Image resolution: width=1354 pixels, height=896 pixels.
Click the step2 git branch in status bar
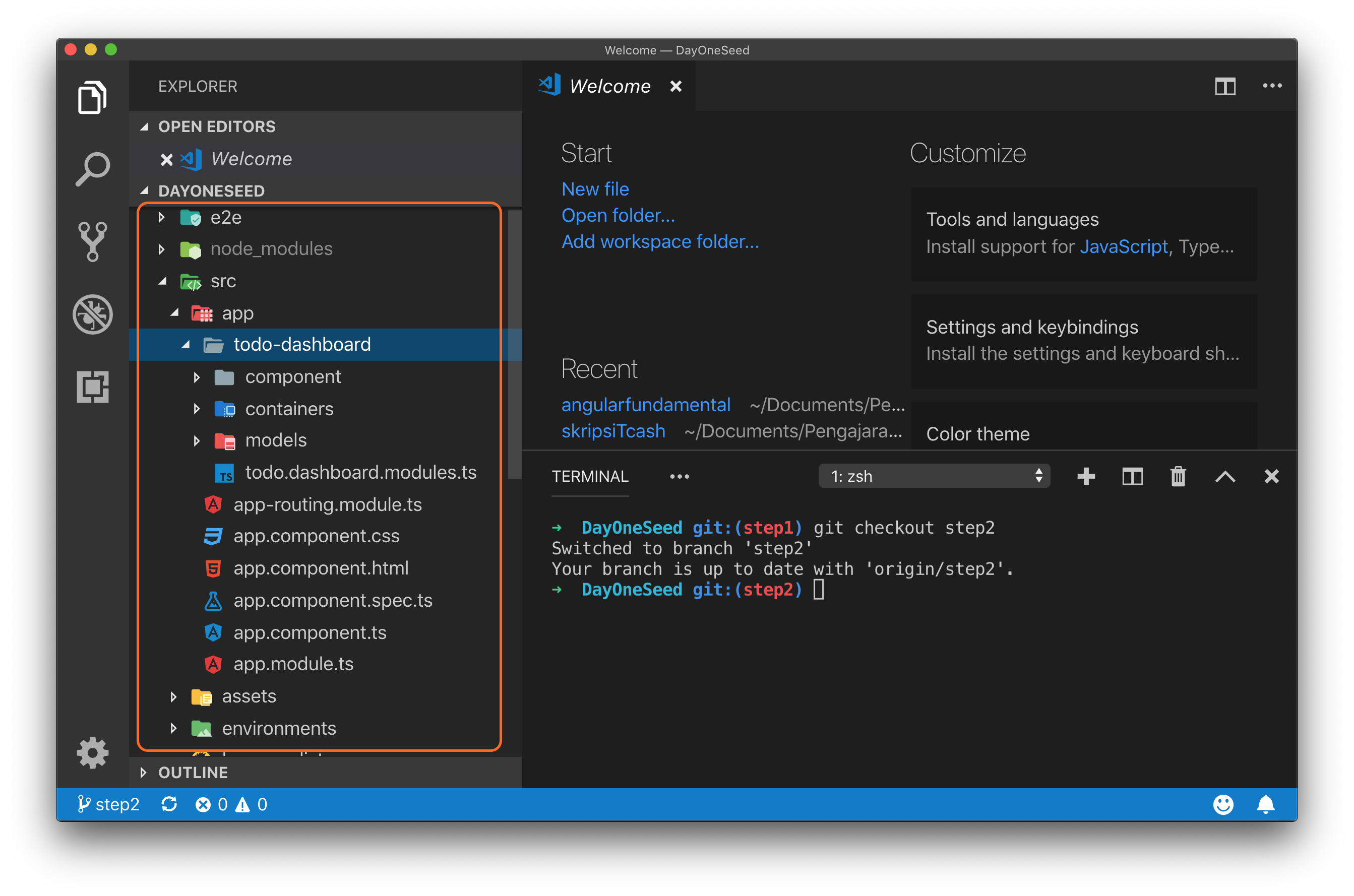(x=108, y=804)
